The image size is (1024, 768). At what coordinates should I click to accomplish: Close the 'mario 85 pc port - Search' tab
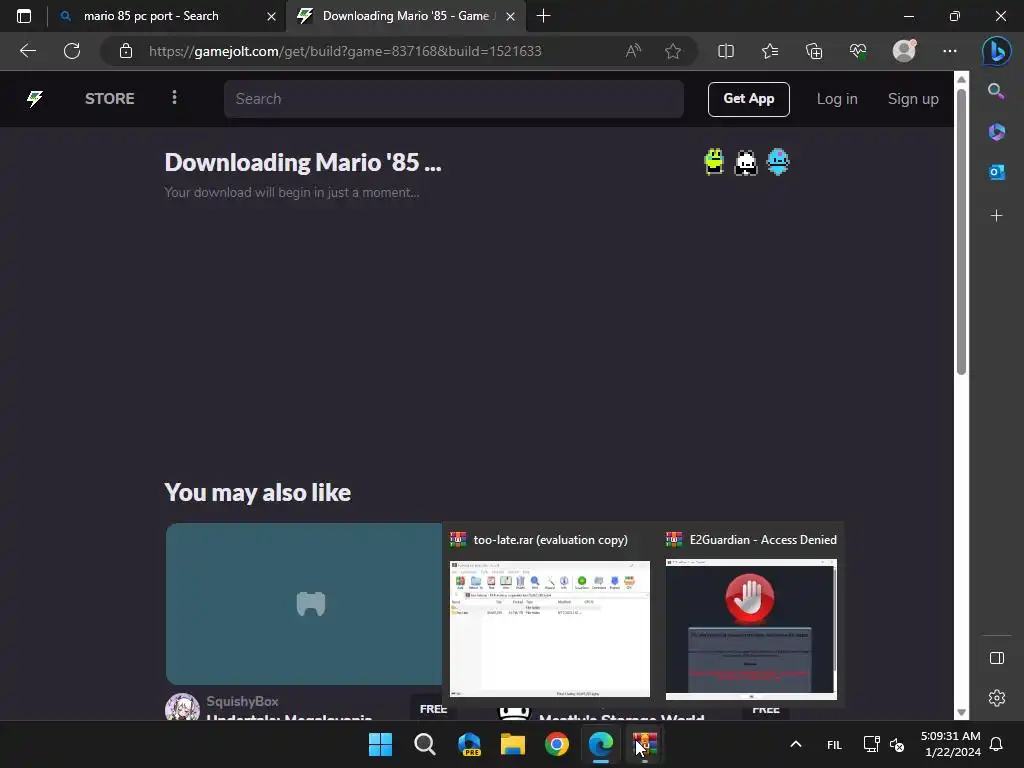pyautogui.click(x=271, y=16)
